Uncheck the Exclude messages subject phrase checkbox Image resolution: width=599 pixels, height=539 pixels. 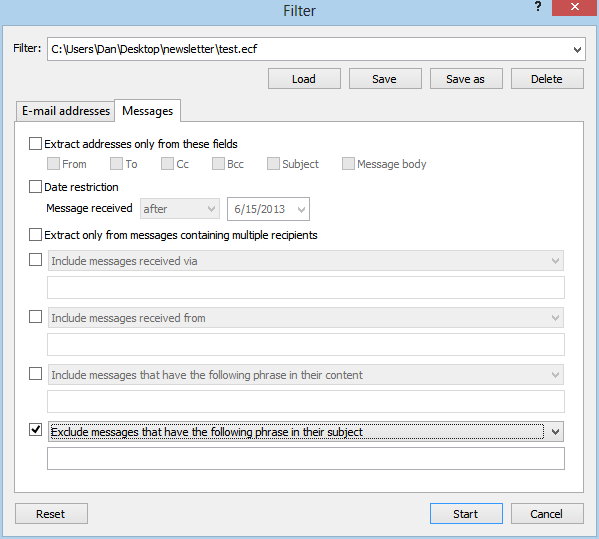pos(36,430)
